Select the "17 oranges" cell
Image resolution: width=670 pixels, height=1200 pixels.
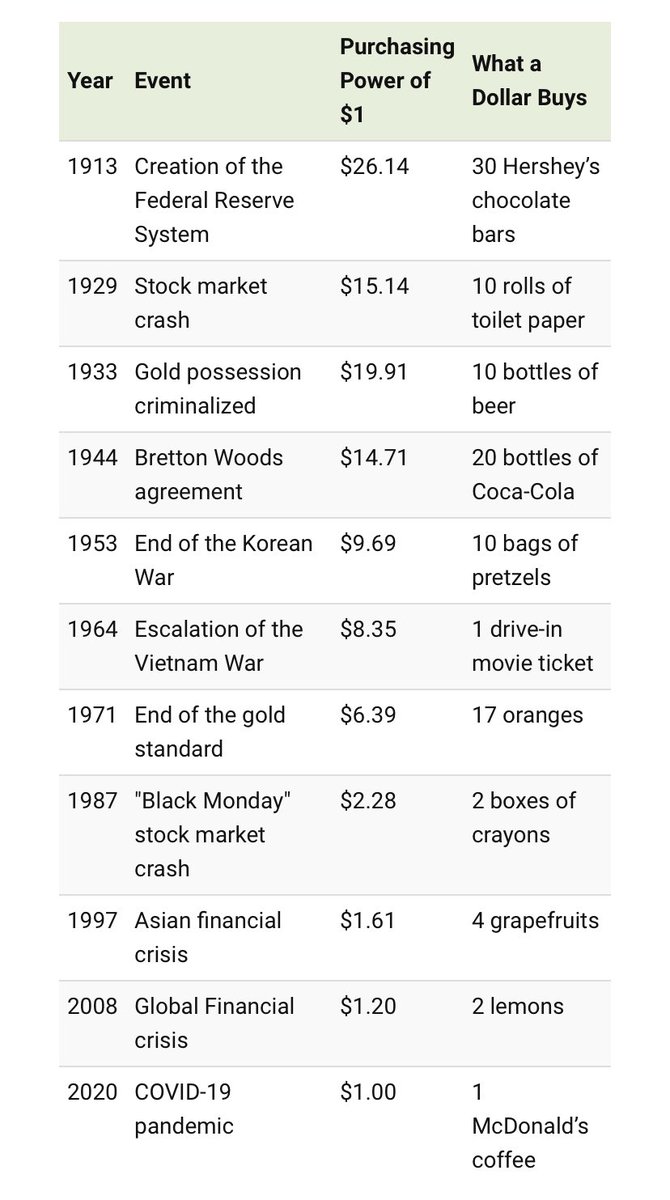(x=527, y=715)
